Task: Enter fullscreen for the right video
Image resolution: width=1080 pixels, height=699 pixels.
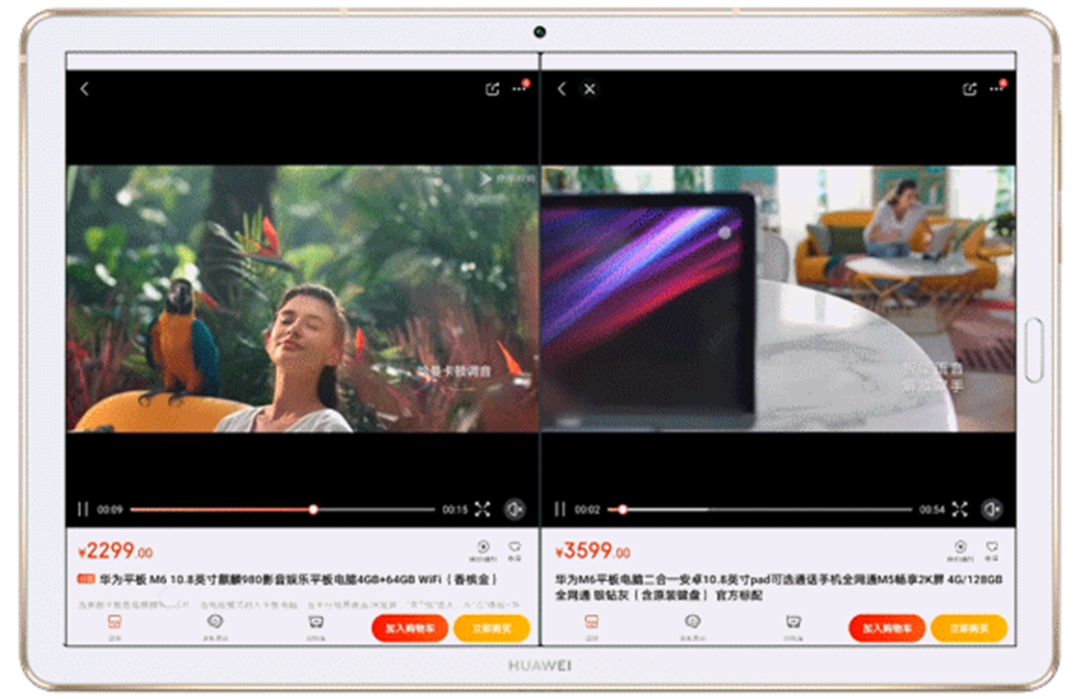Action: 959,510
